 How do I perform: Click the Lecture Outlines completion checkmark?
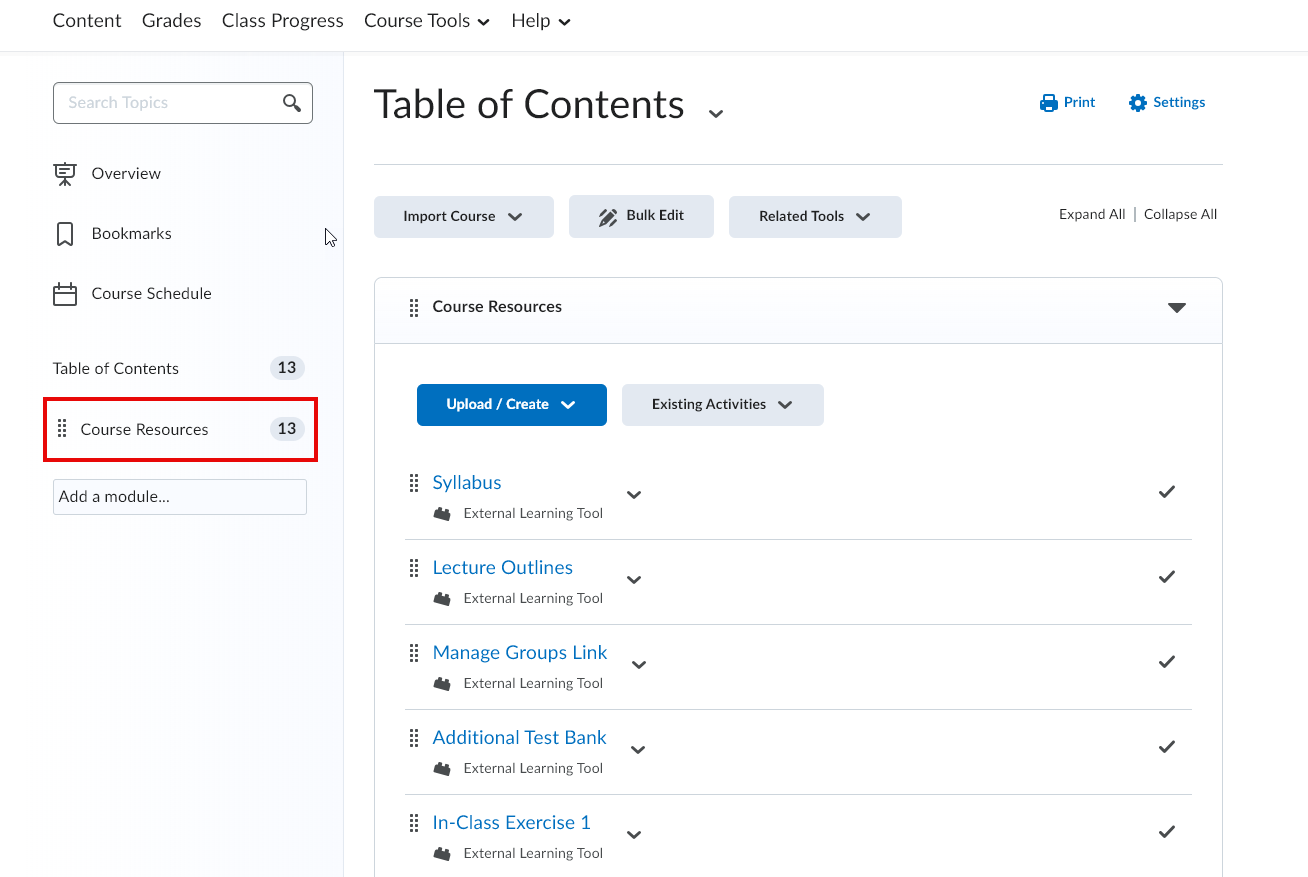tap(1166, 577)
